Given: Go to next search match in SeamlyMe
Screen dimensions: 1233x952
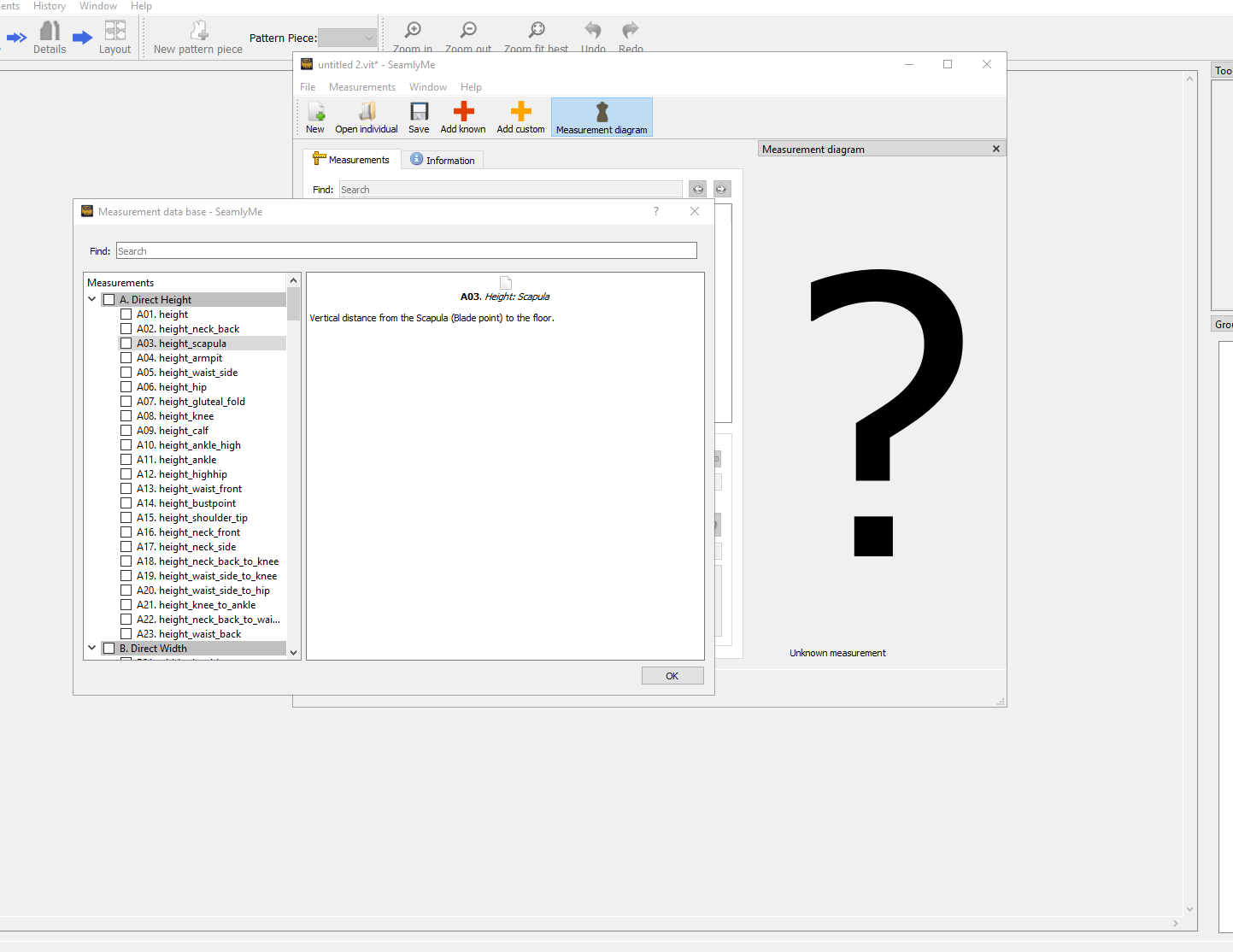Looking at the screenshot, I should pos(721,189).
